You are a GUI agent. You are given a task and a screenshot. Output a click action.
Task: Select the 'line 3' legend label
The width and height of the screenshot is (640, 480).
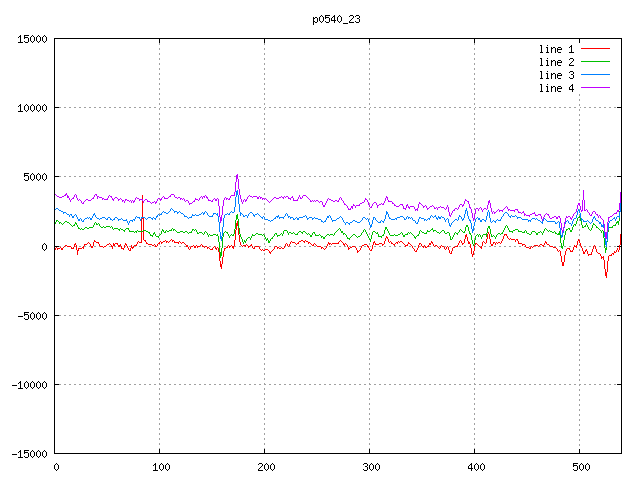556,76
